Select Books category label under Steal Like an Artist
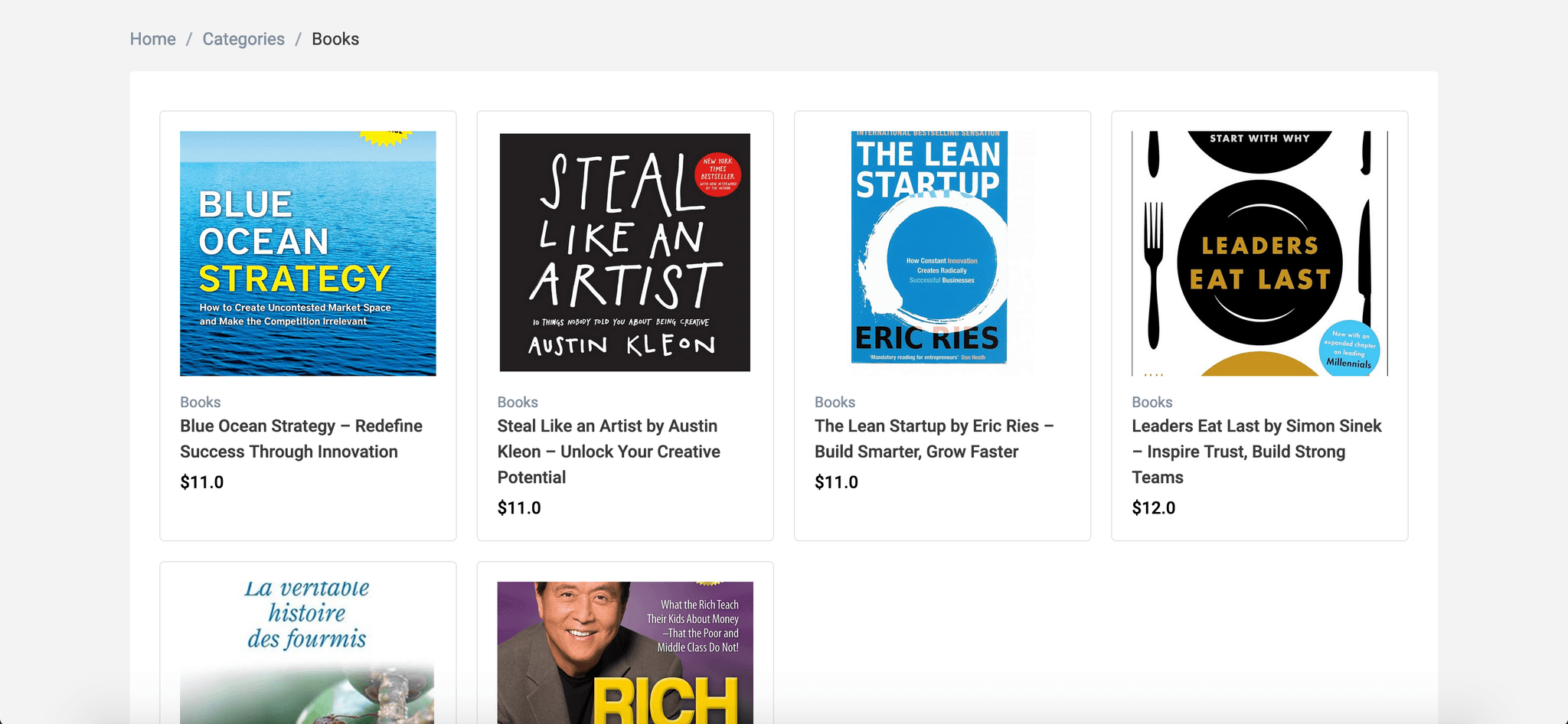Viewport: 1568px width, 724px height. pyautogui.click(x=518, y=403)
